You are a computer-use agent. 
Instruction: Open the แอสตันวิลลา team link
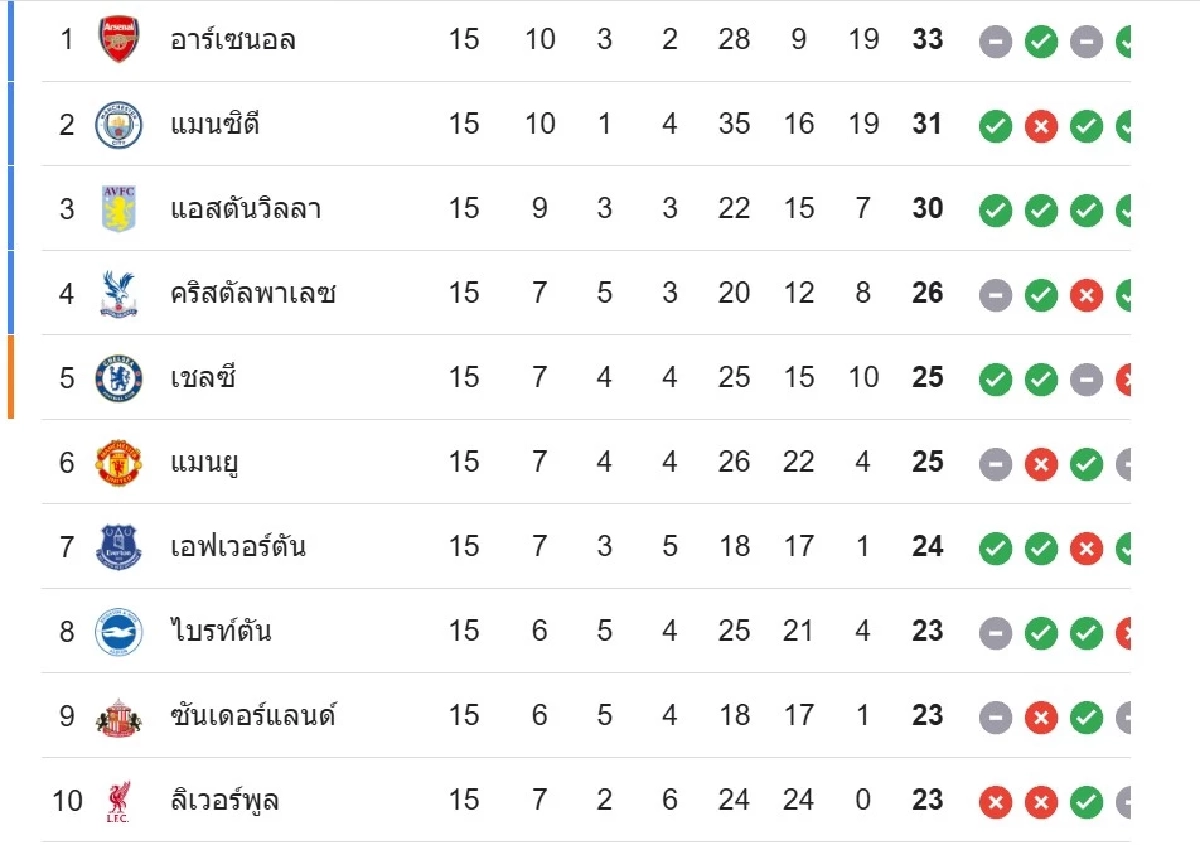point(245,209)
